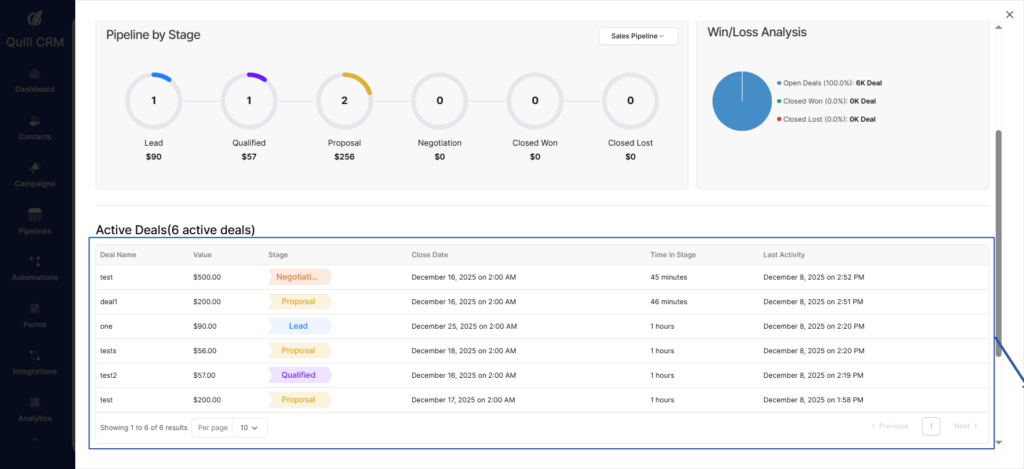Open the Analytics sidebar icon
Viewport: 1024px width, 469px height.
pos(35,402)
